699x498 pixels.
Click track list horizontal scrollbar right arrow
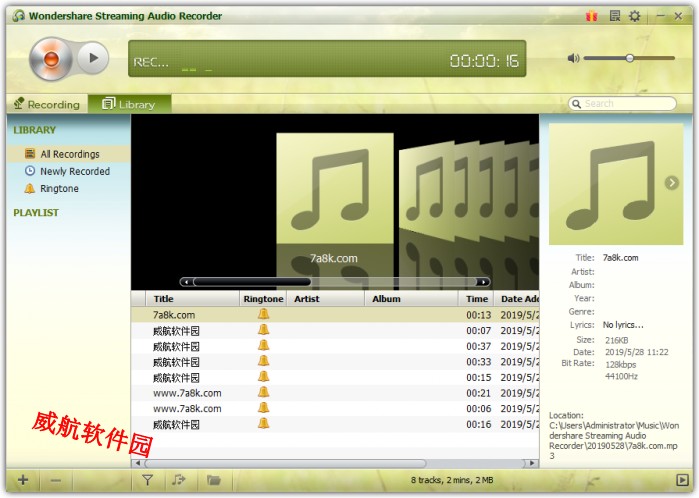point(531,463)
